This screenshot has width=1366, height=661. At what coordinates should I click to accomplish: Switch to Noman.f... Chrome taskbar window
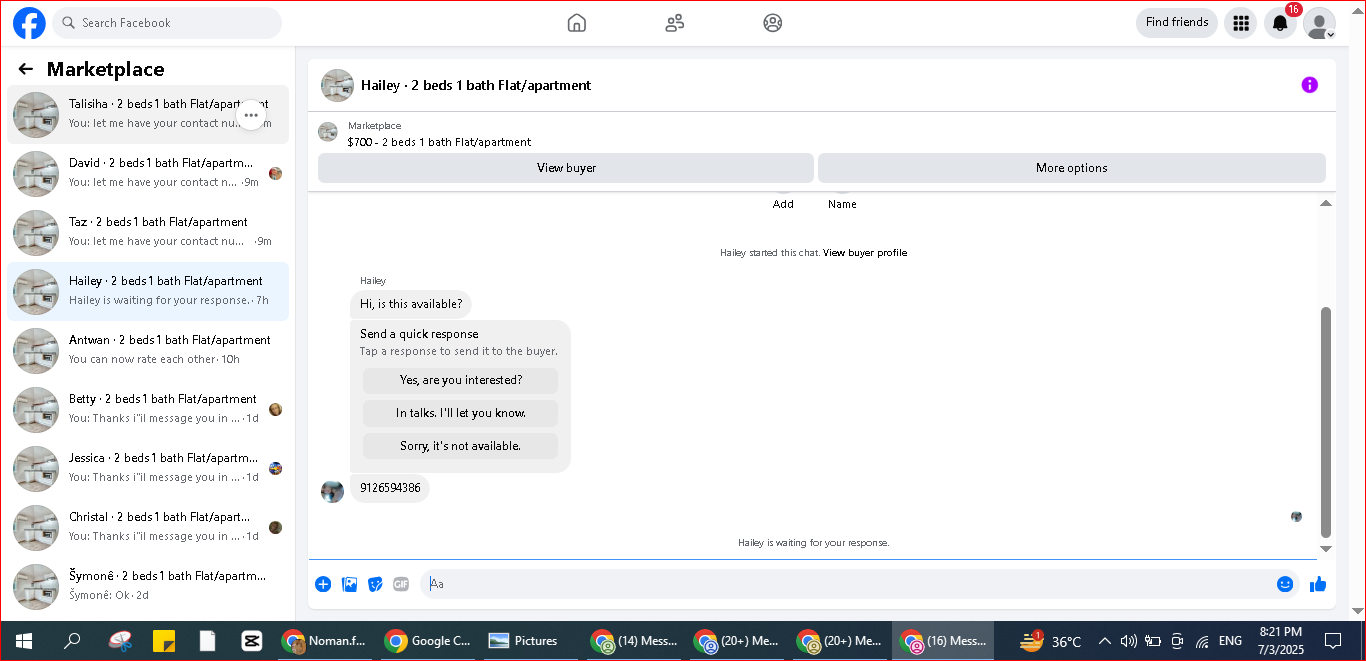point(325,641)
